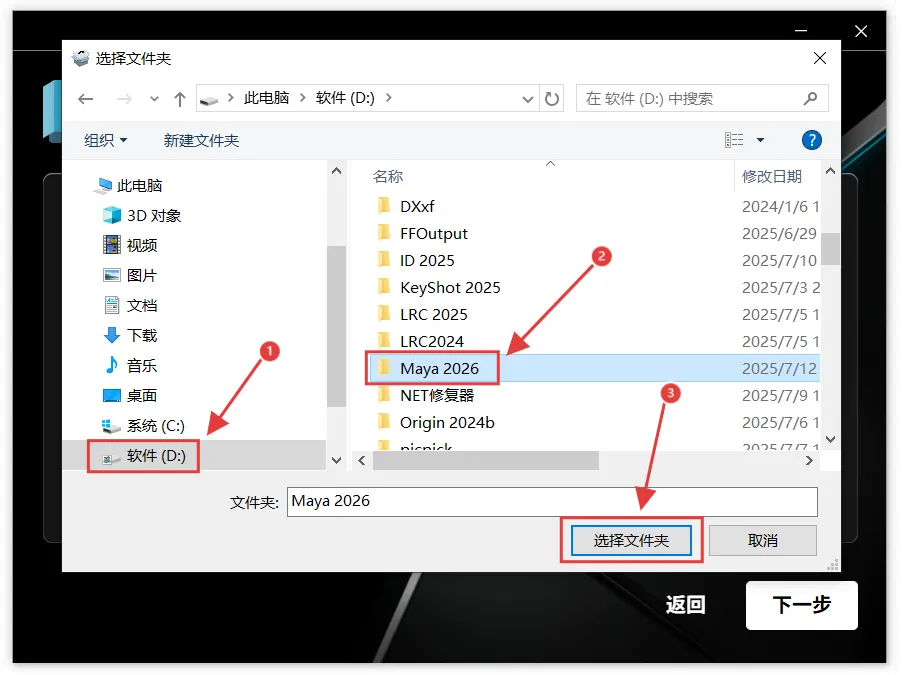Click the file list vertical scrollbar thumb
The width and height of the screenshot is (902, 675).
click(830, 249)
